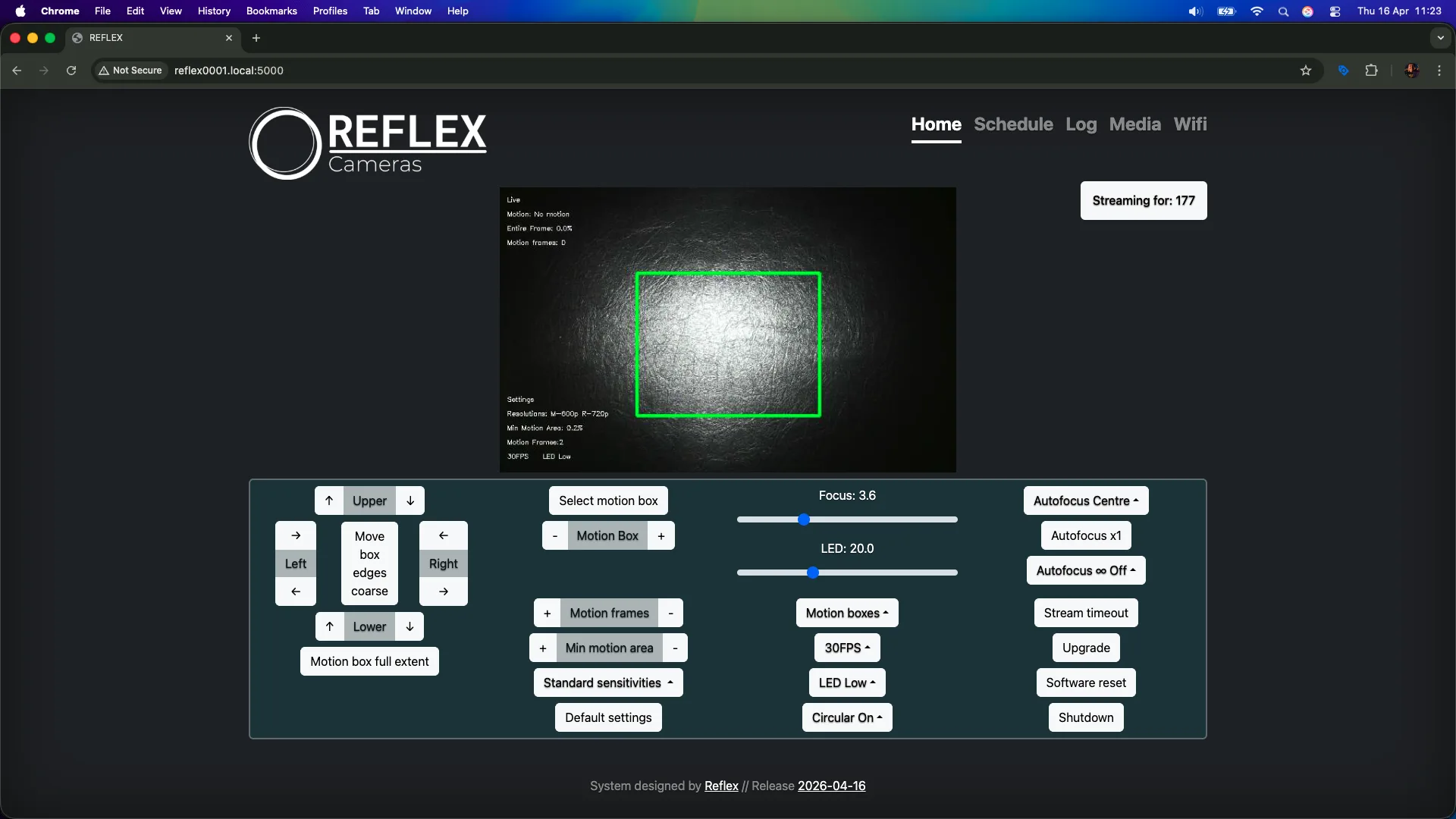Reload the page in Chrome
Viewport: 1456px width, 819px height.
[71, 71]
